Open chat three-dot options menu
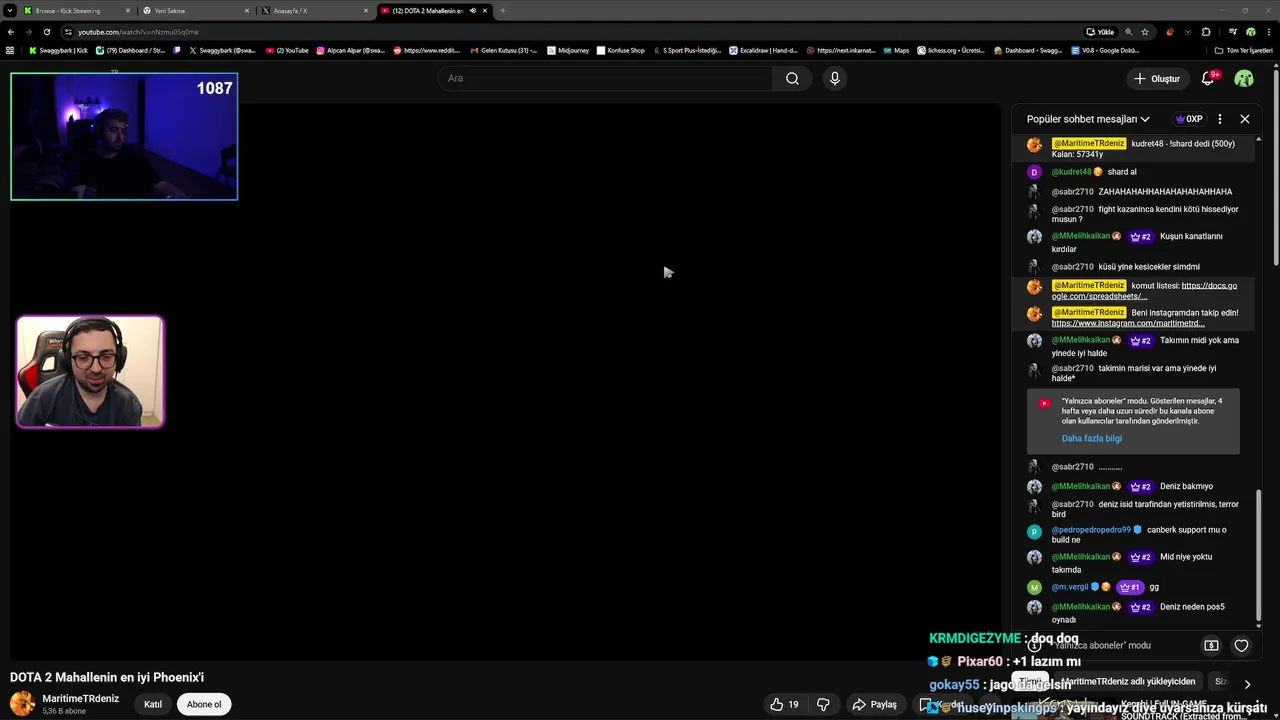 [x=1219, y=119]
